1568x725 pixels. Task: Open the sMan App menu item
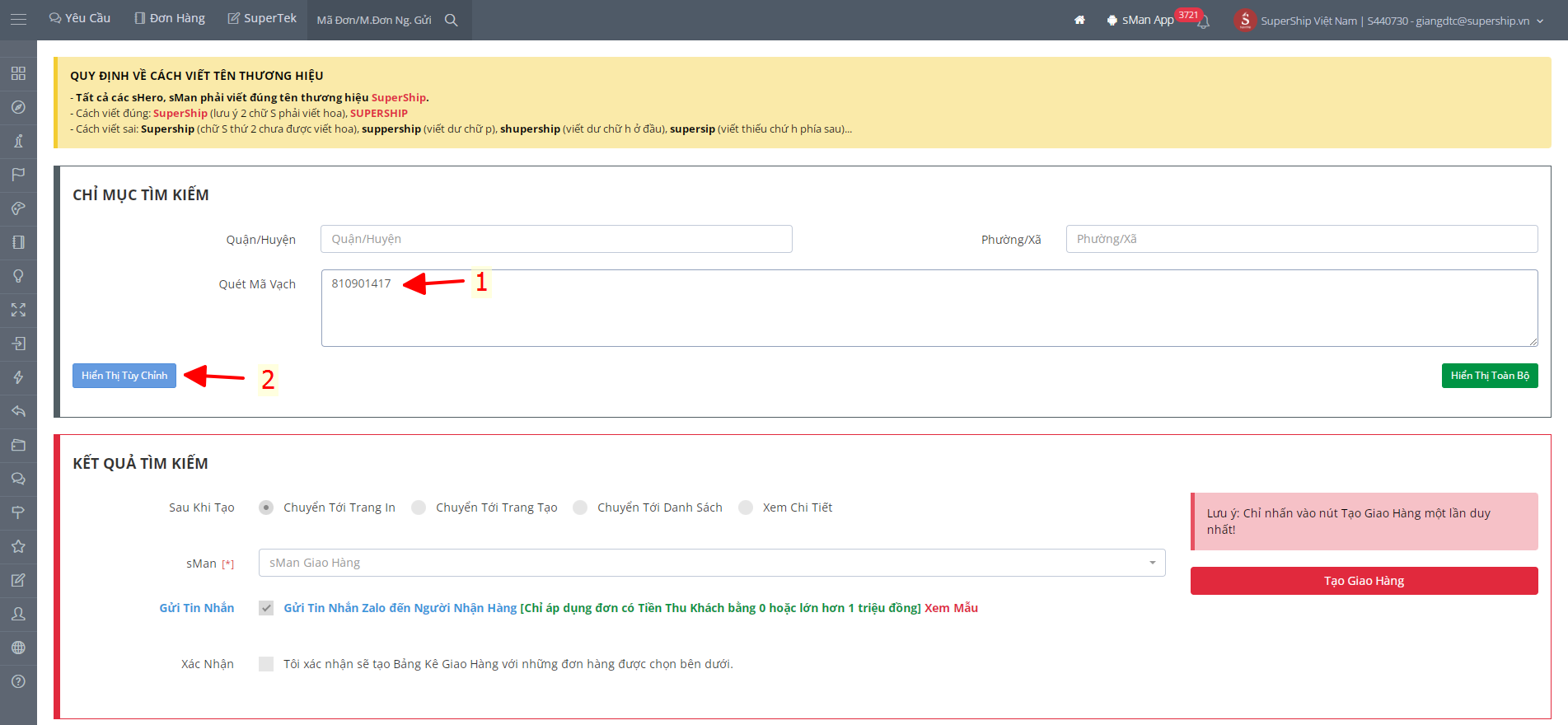click(1140, 20)
